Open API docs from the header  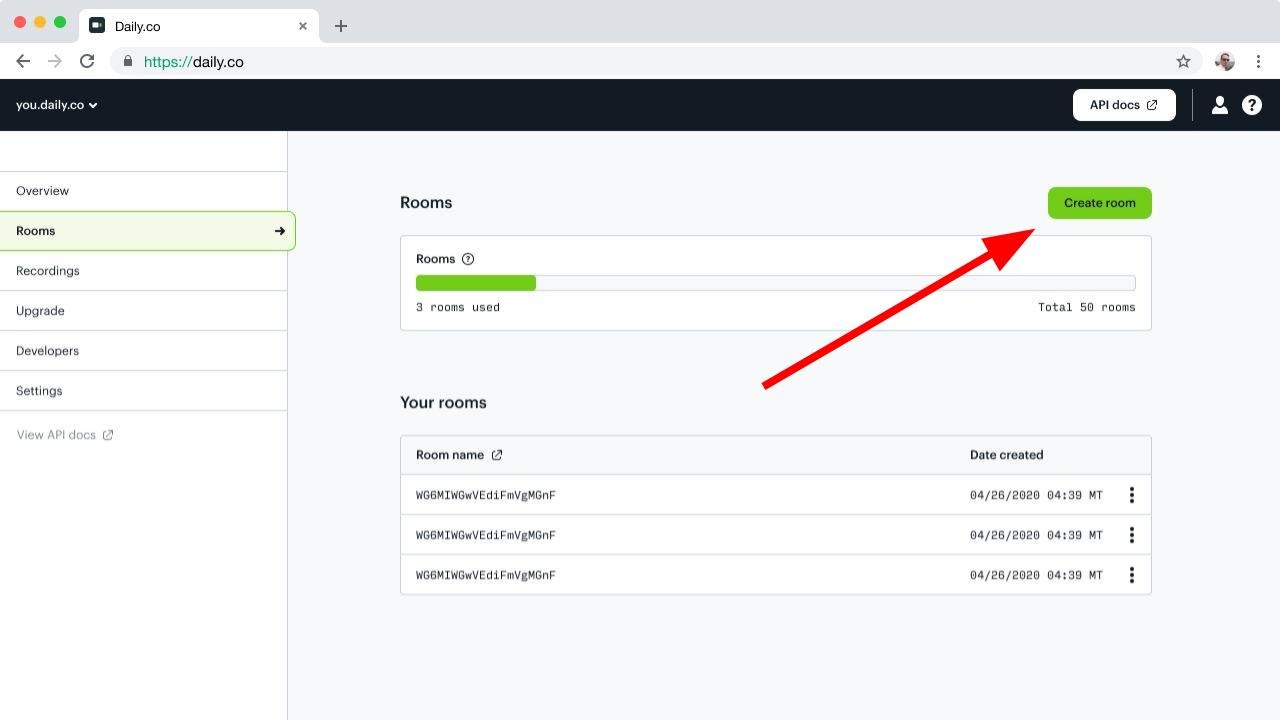point(1124,105)
